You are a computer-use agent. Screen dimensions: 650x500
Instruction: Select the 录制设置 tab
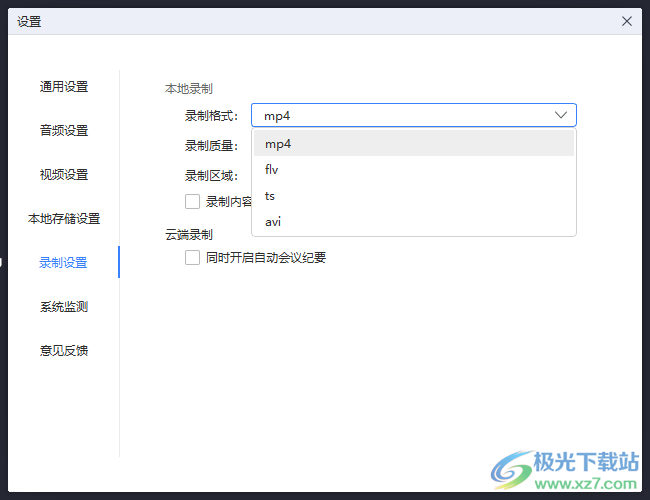coord(63,262)
